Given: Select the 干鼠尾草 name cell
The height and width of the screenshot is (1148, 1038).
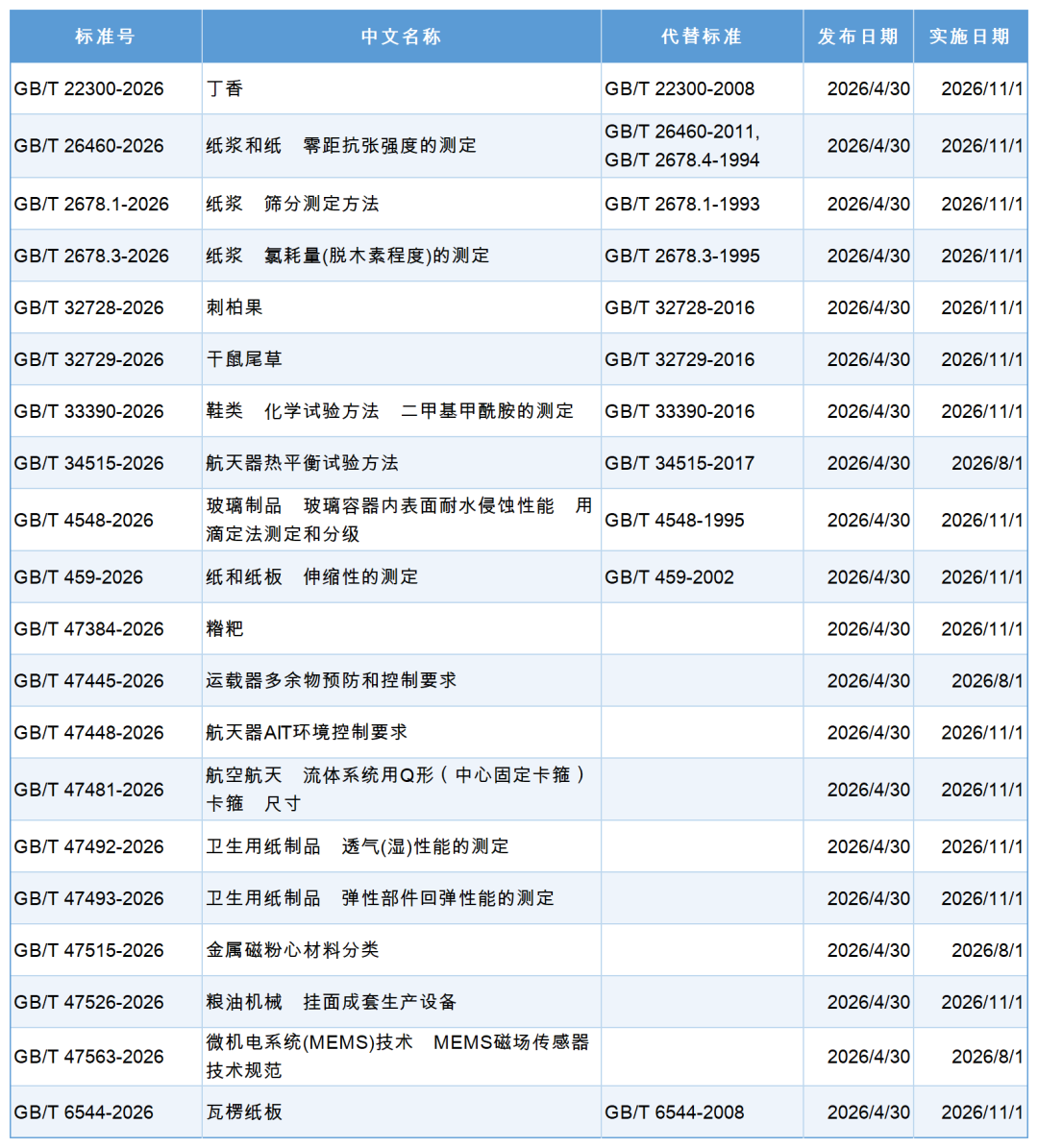Looking at the screenshot, I should [x=402, y=359].
